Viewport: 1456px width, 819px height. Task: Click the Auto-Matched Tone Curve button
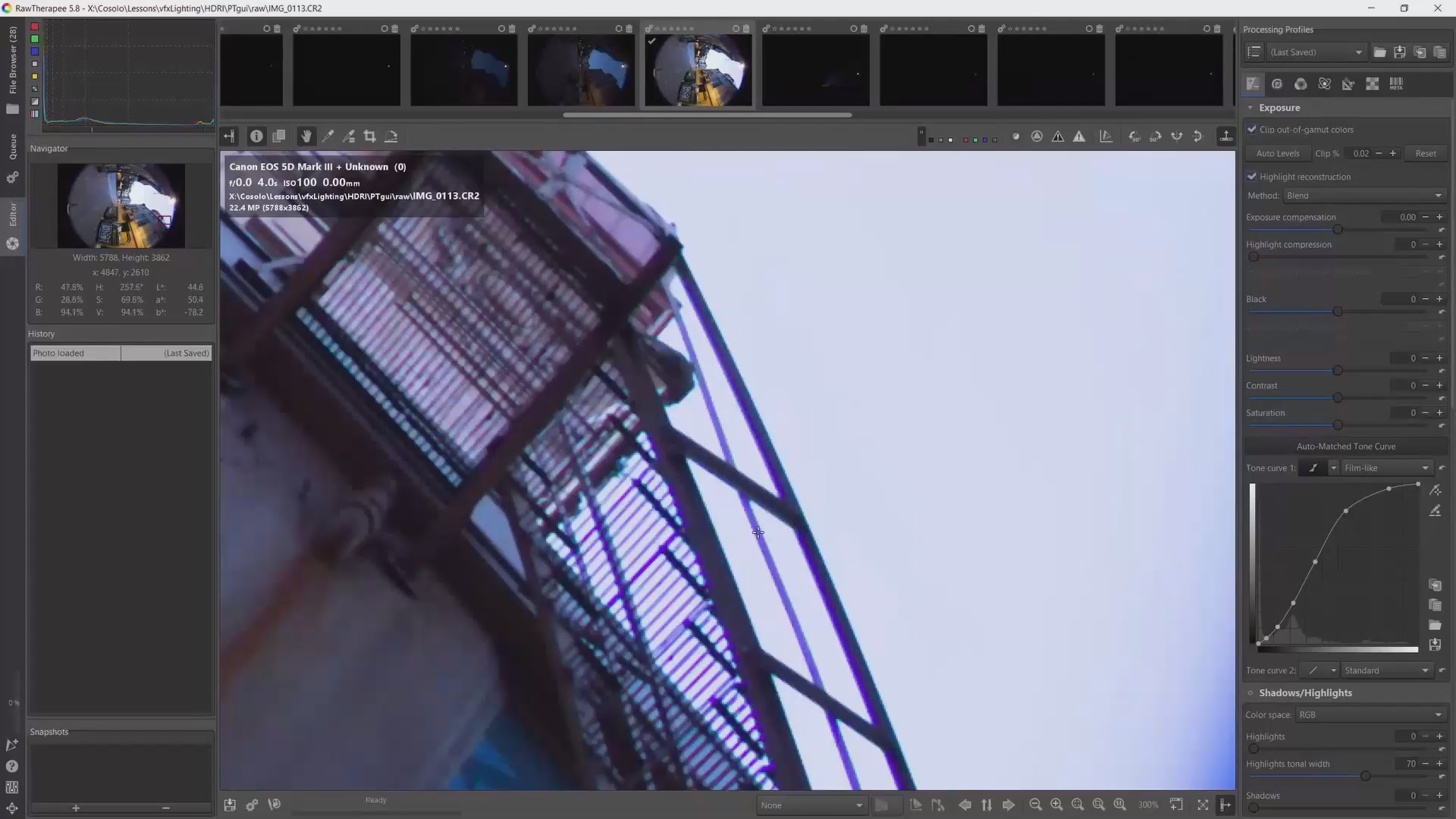click(x=1345, y=447)
